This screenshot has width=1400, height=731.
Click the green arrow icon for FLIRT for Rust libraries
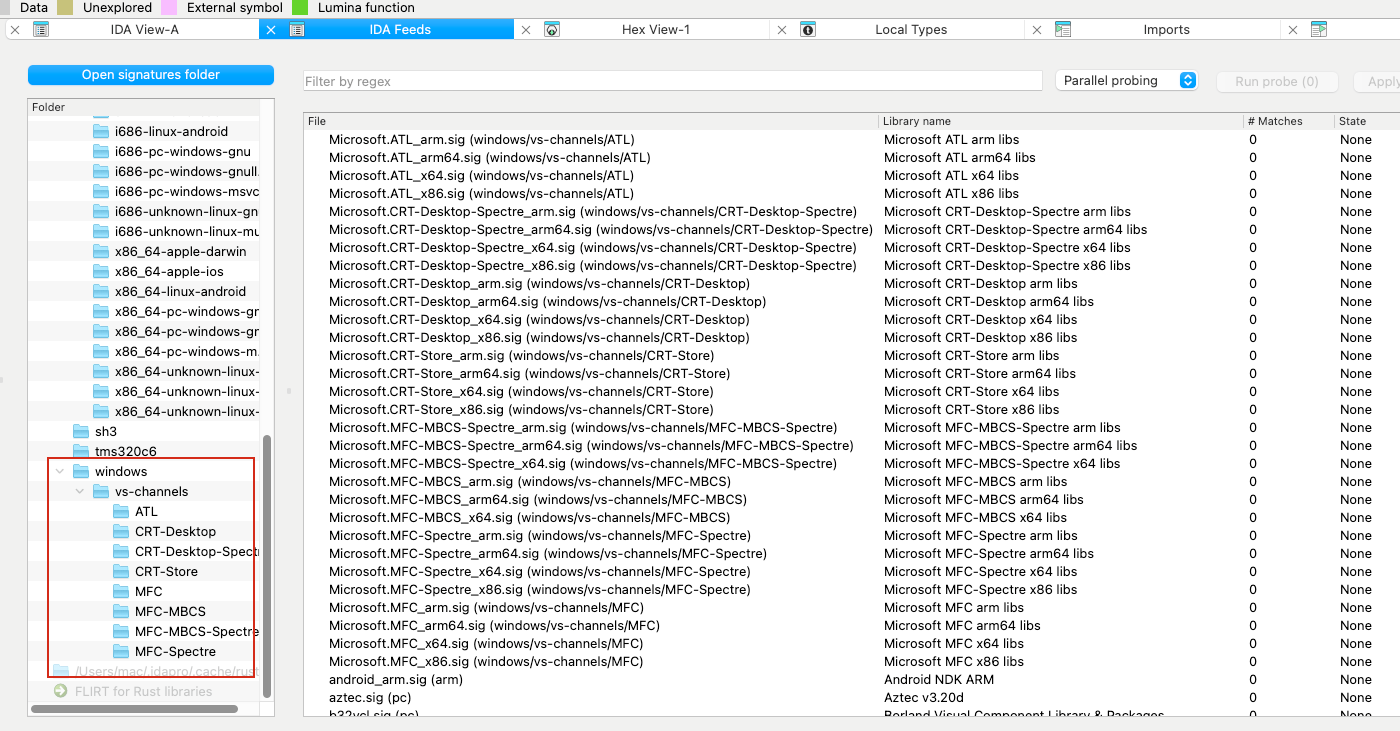(61, 691)
